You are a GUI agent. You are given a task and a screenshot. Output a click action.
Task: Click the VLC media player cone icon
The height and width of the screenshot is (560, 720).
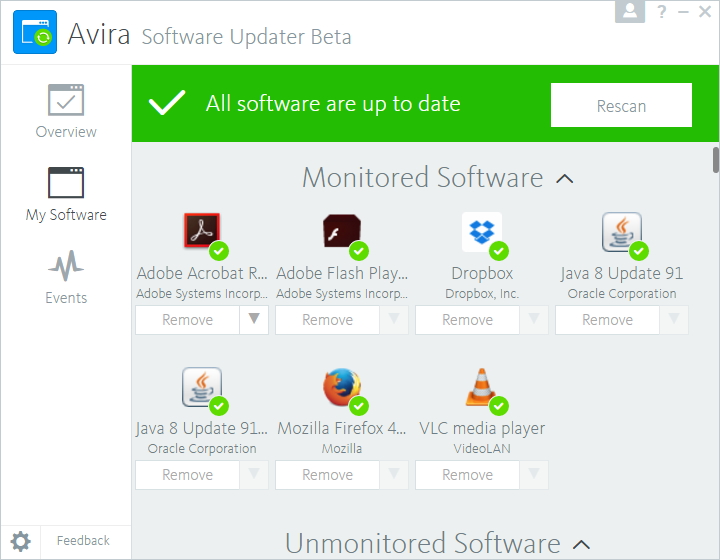[481, 386]
